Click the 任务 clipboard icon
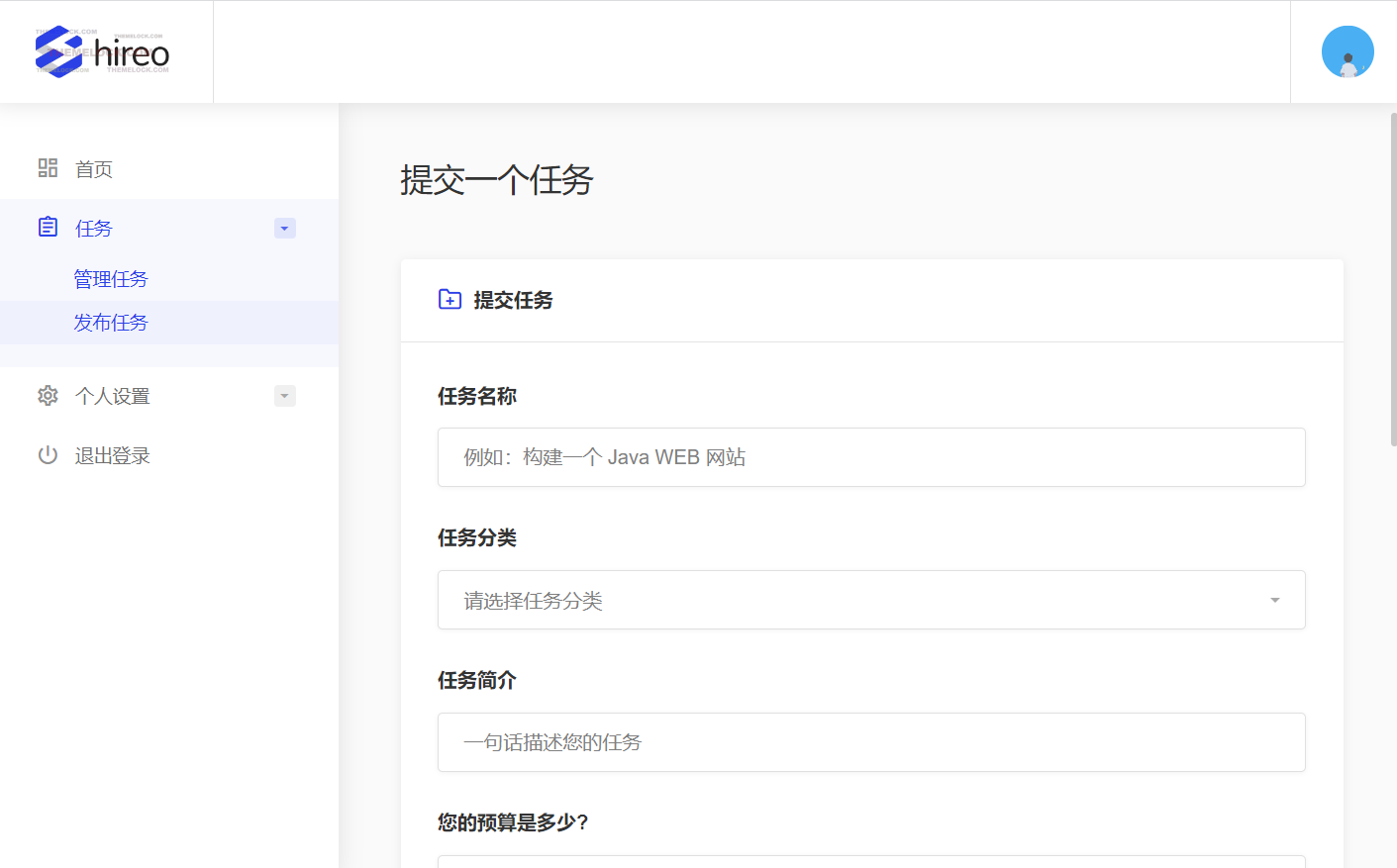 pyautogui.click(x=48, y=228)
